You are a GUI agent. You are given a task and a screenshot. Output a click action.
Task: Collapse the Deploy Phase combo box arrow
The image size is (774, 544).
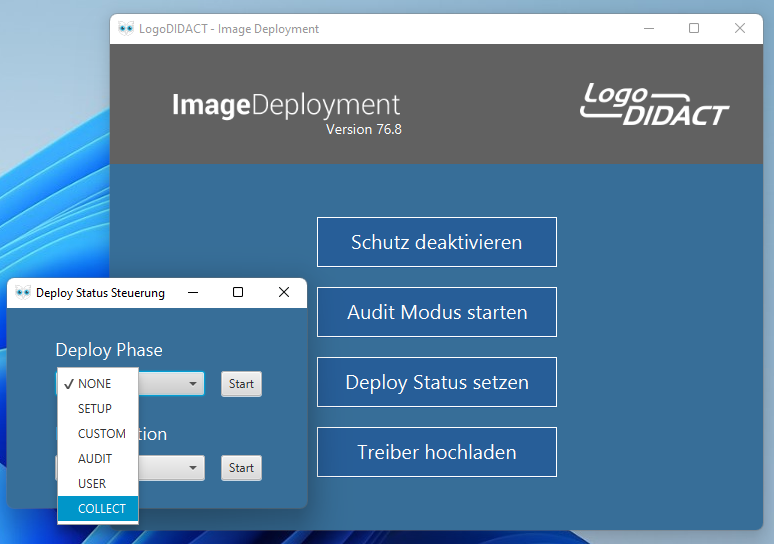coord(193,384)
